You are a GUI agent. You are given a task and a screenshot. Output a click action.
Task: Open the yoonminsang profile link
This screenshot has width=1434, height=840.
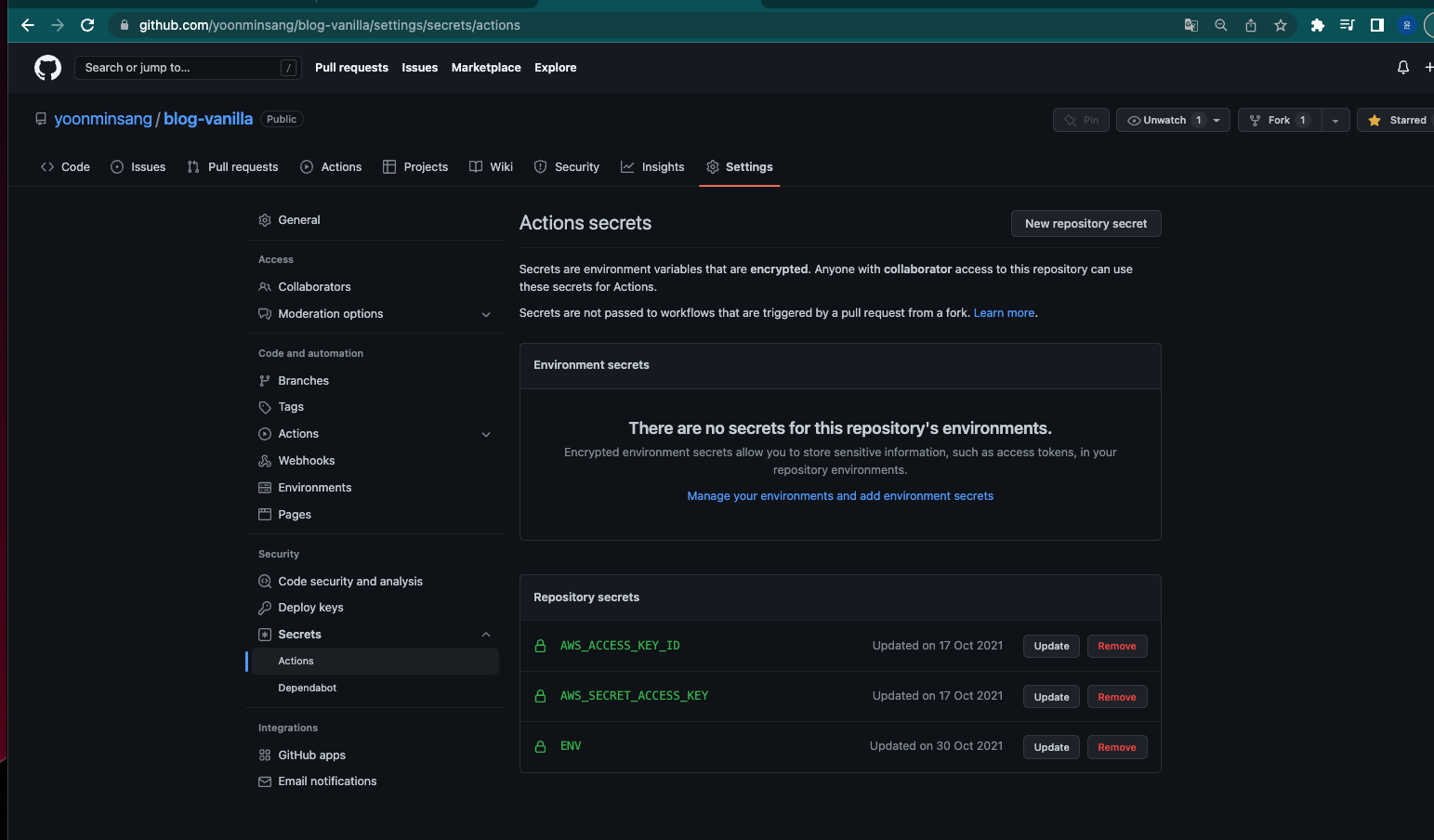103,119
